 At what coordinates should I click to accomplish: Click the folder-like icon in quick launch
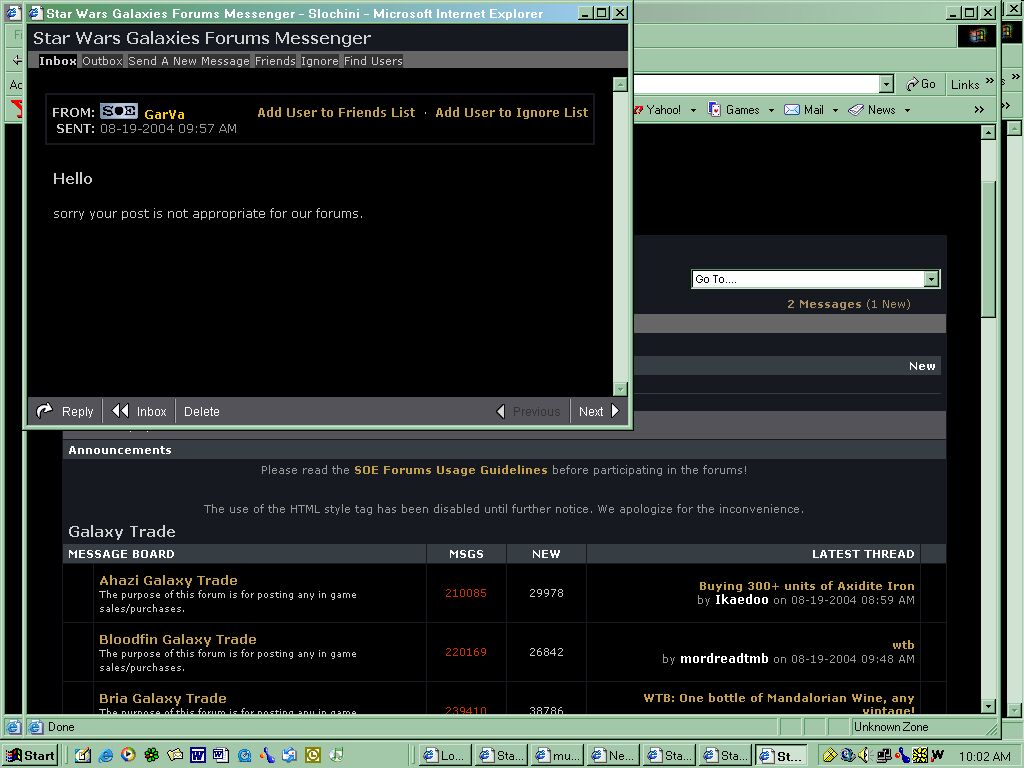pos(174,756)
